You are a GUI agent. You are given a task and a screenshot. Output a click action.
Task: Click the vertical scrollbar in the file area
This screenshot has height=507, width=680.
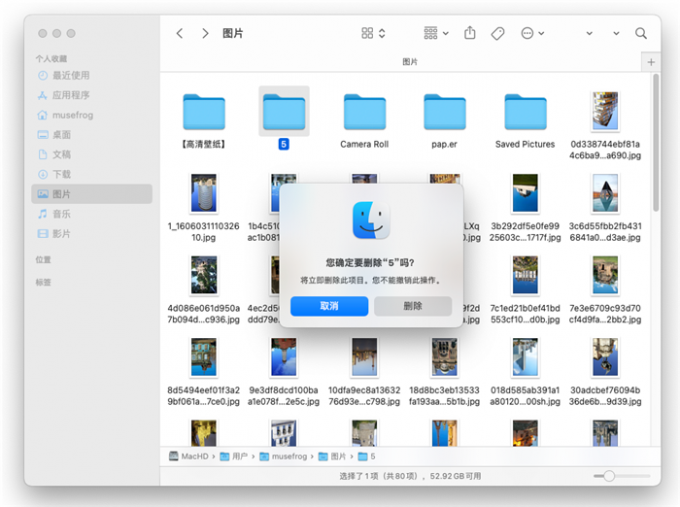click(656, 142)
